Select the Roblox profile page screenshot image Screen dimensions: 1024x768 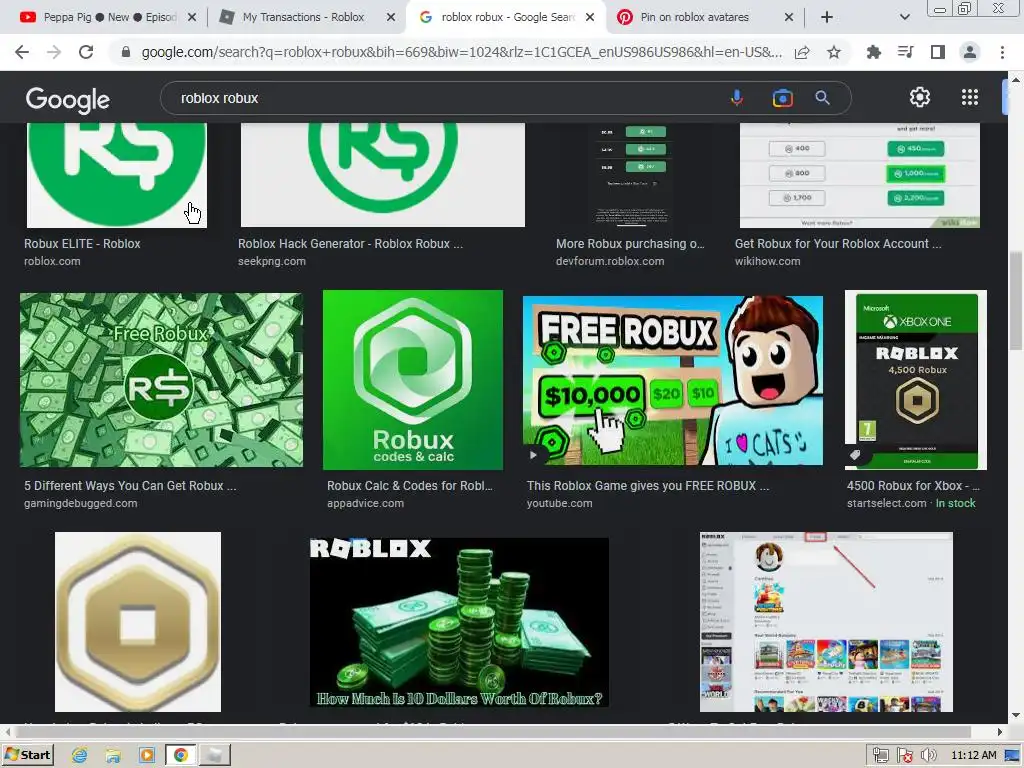[826, 622]
